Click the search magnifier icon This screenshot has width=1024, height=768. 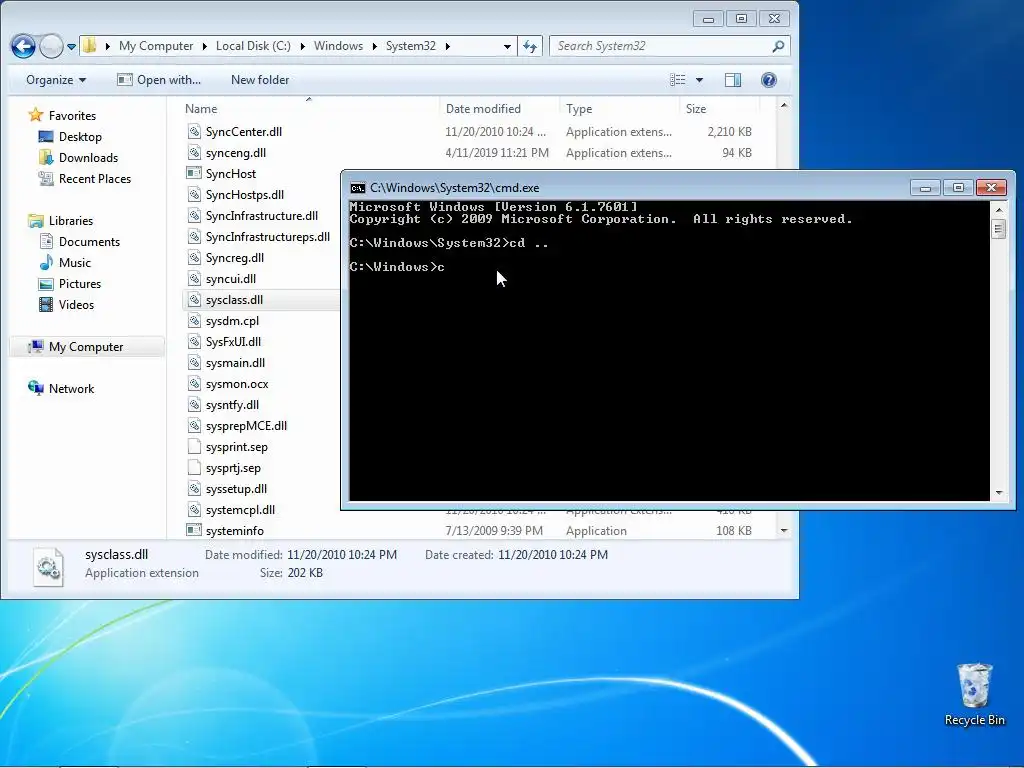tap(778, 46)
